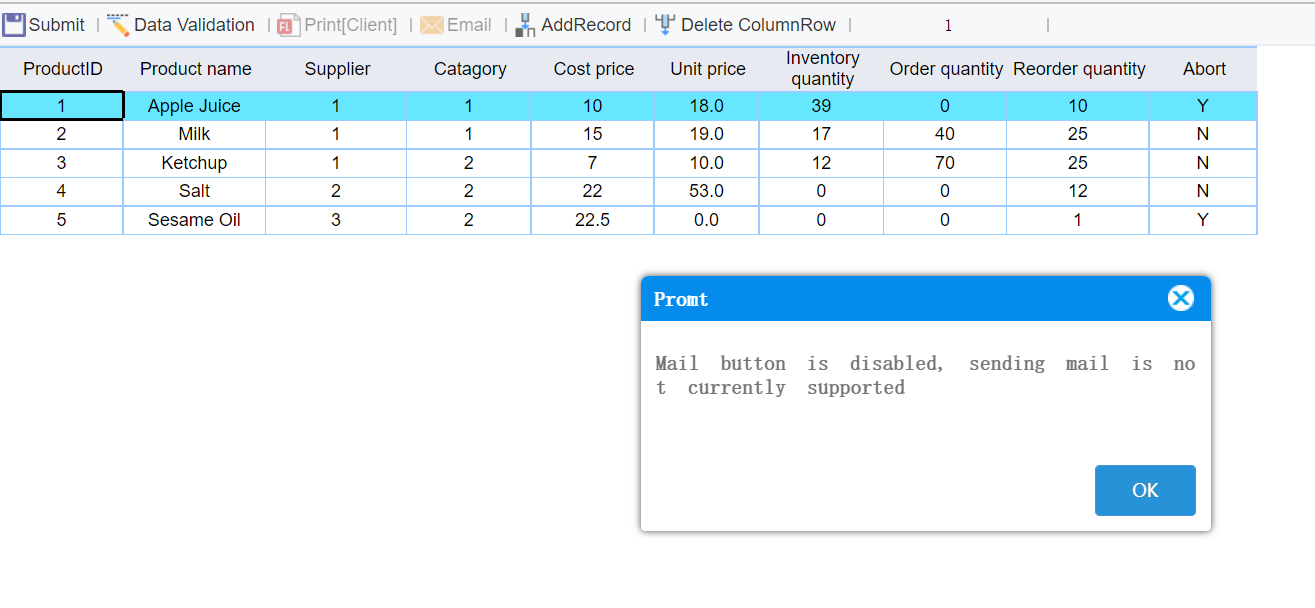Image resolution: width=1315 pixels, height=608 pixels.
Task: Select the Milk product name cell
Action: (195, 134)
